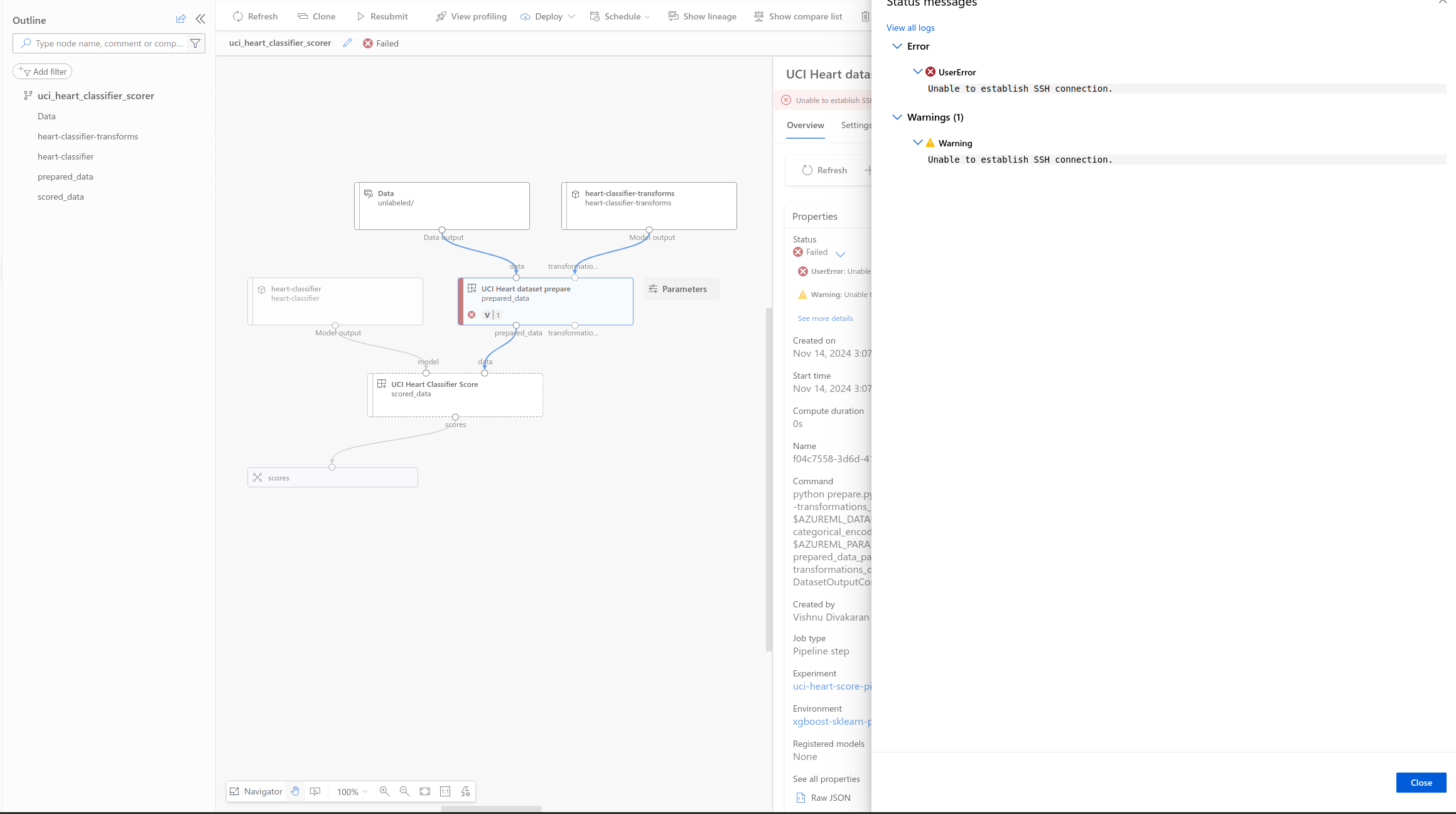Open View profiling
1456x814 pixels.
pos(472,16)
